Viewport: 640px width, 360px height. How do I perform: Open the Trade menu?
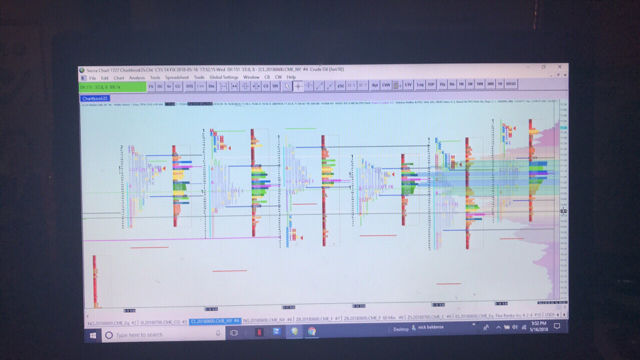[199, 77]
